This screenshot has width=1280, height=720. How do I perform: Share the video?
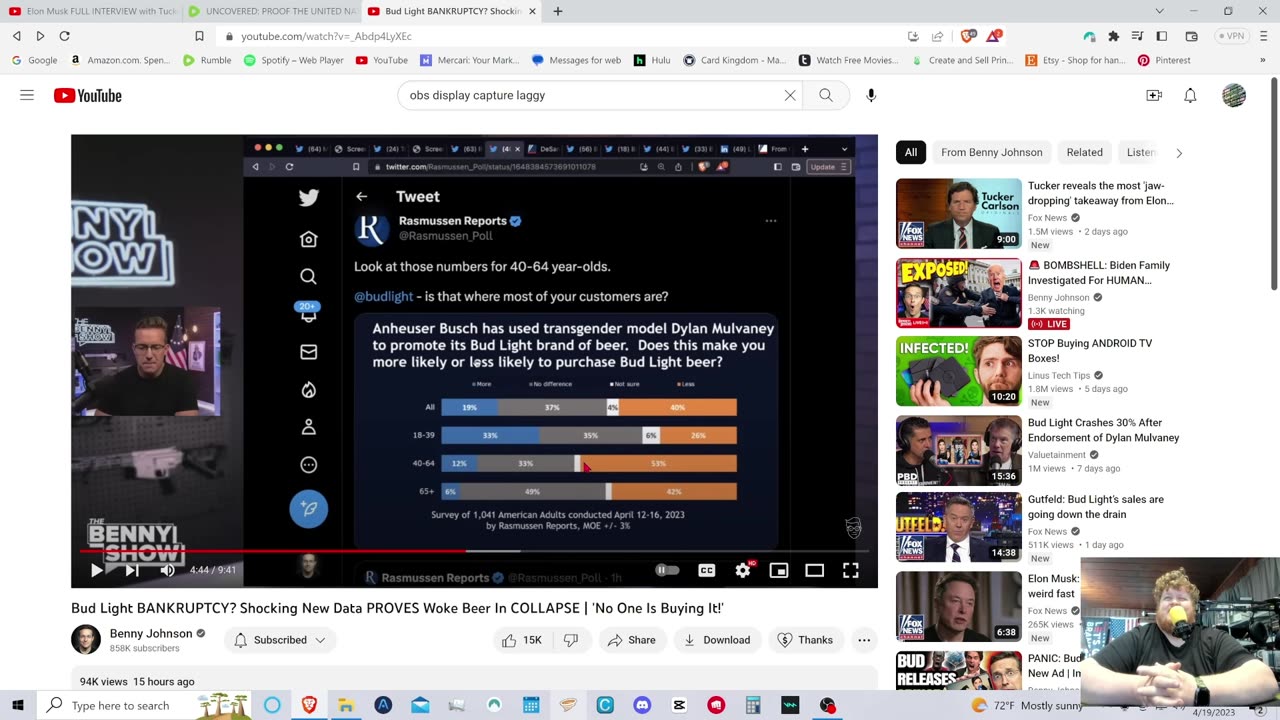(x=631, y=640)
